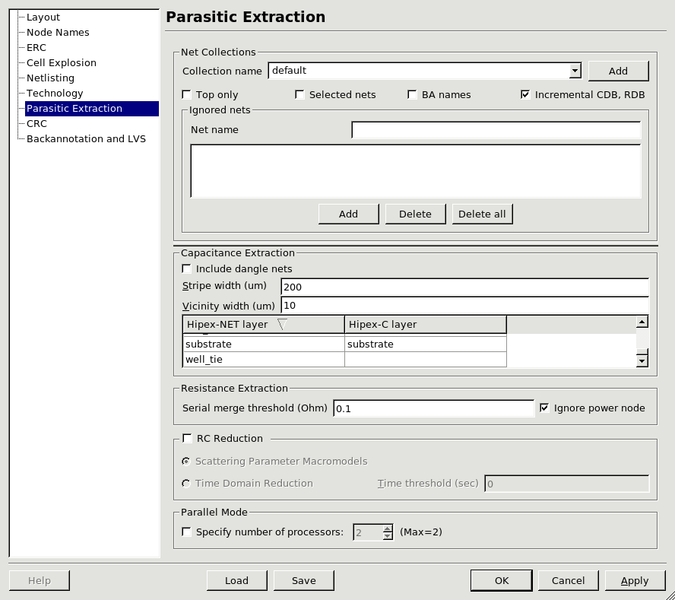675x600 pixels.
Task: Click the Net name input field
Action: (x=495, y=130)
